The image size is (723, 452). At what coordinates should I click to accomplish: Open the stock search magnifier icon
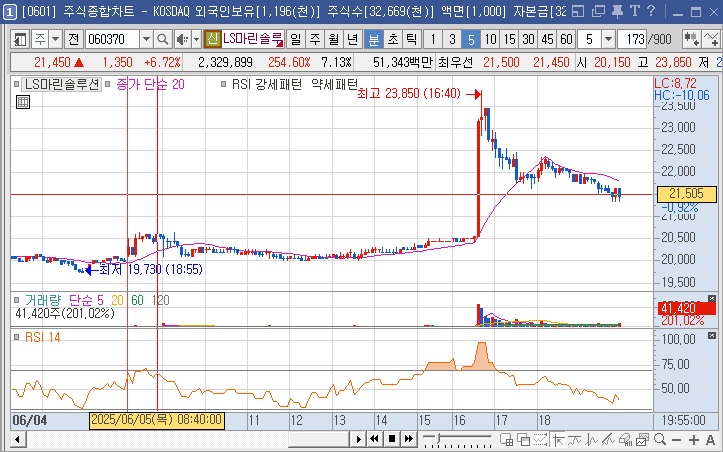(162, 39)
